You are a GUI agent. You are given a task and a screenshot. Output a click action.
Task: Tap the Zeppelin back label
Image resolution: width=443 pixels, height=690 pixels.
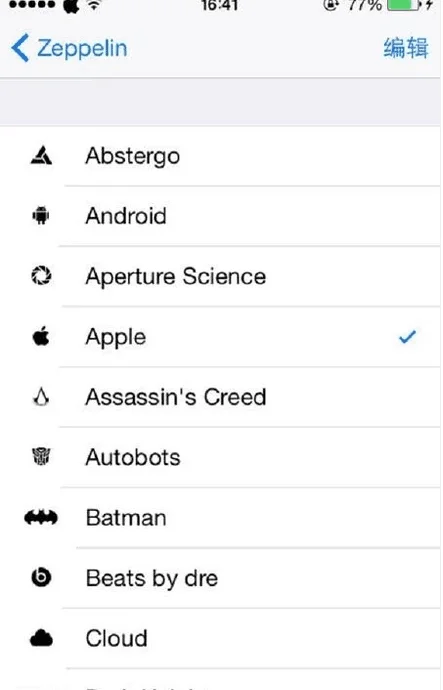82,48
